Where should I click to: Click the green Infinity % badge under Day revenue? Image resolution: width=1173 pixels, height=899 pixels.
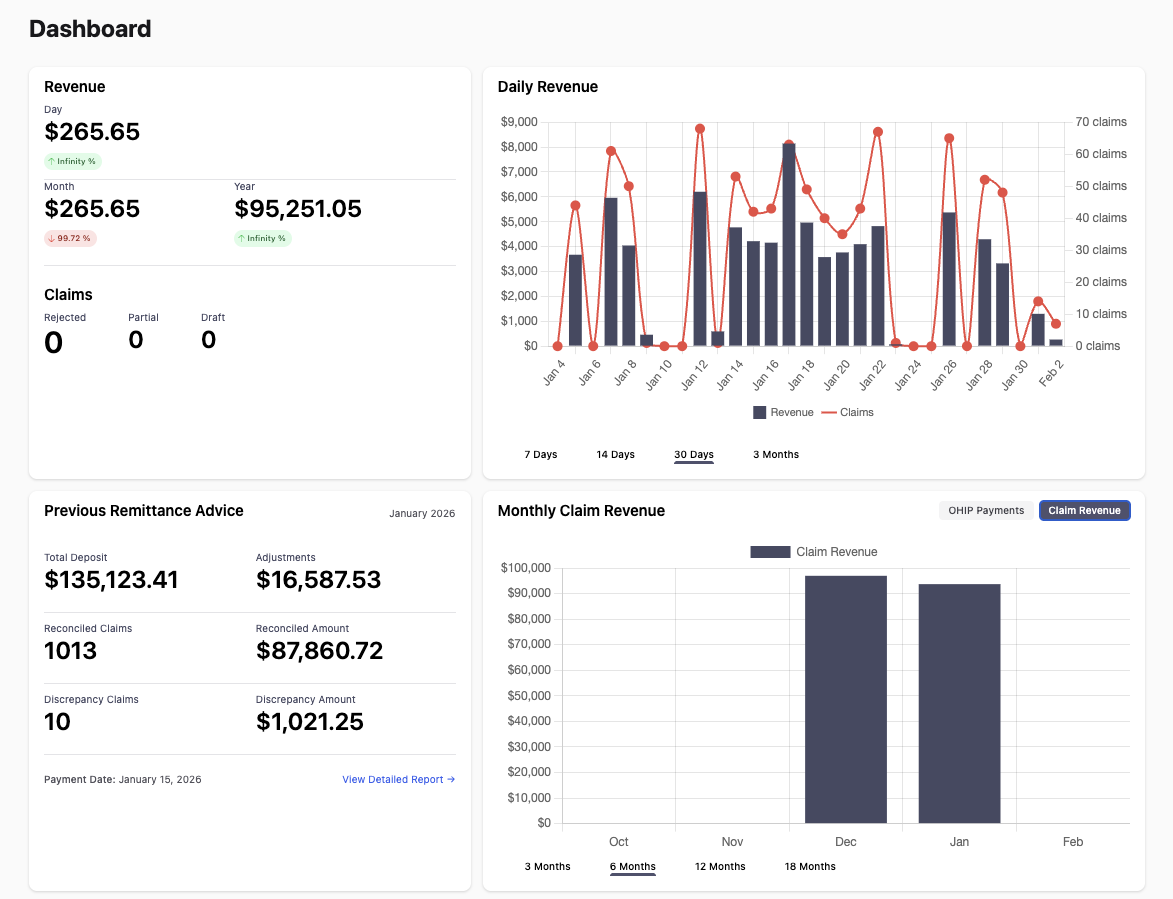point(72,161)
